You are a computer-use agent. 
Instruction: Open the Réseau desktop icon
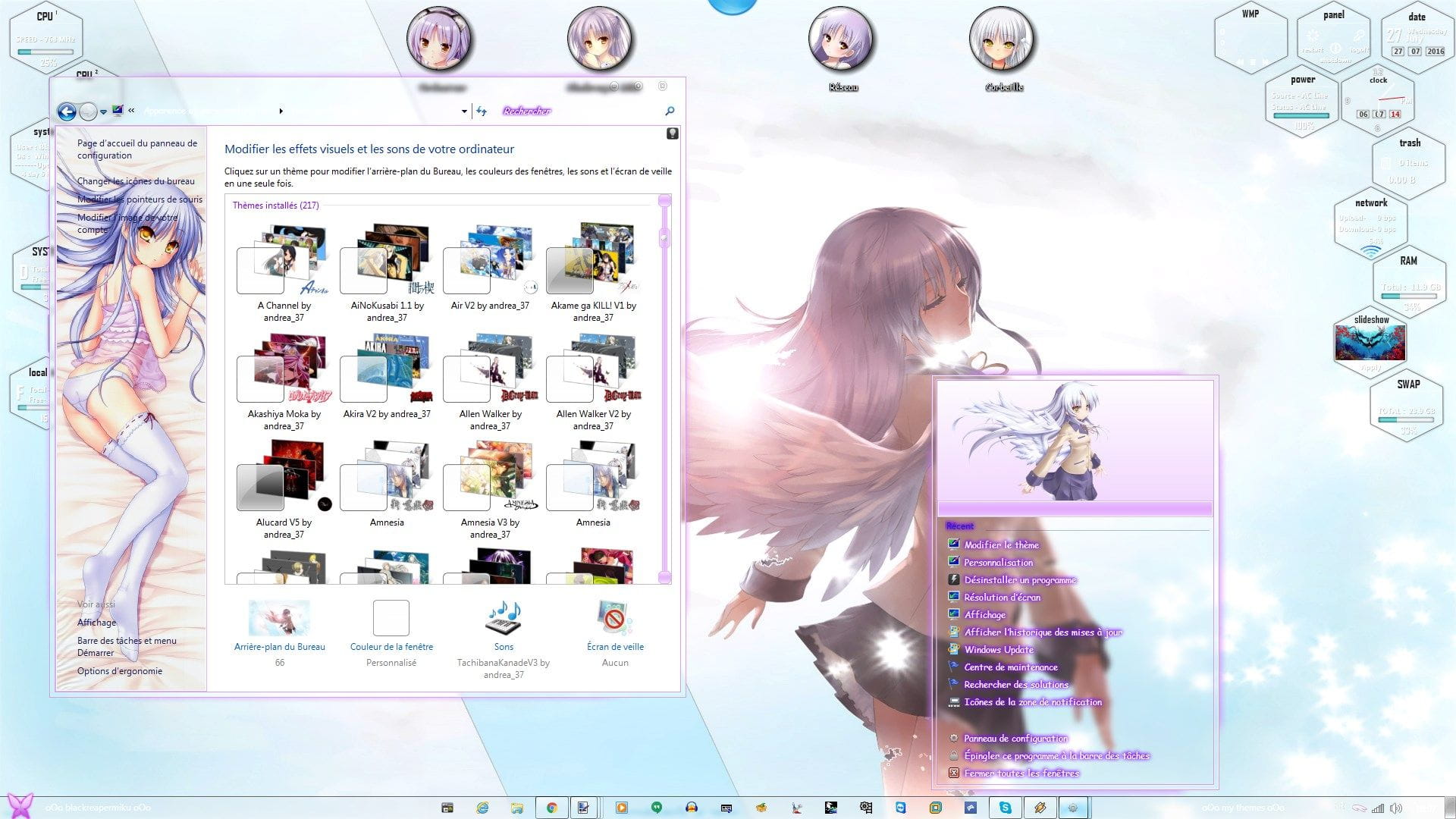(843, 50)
